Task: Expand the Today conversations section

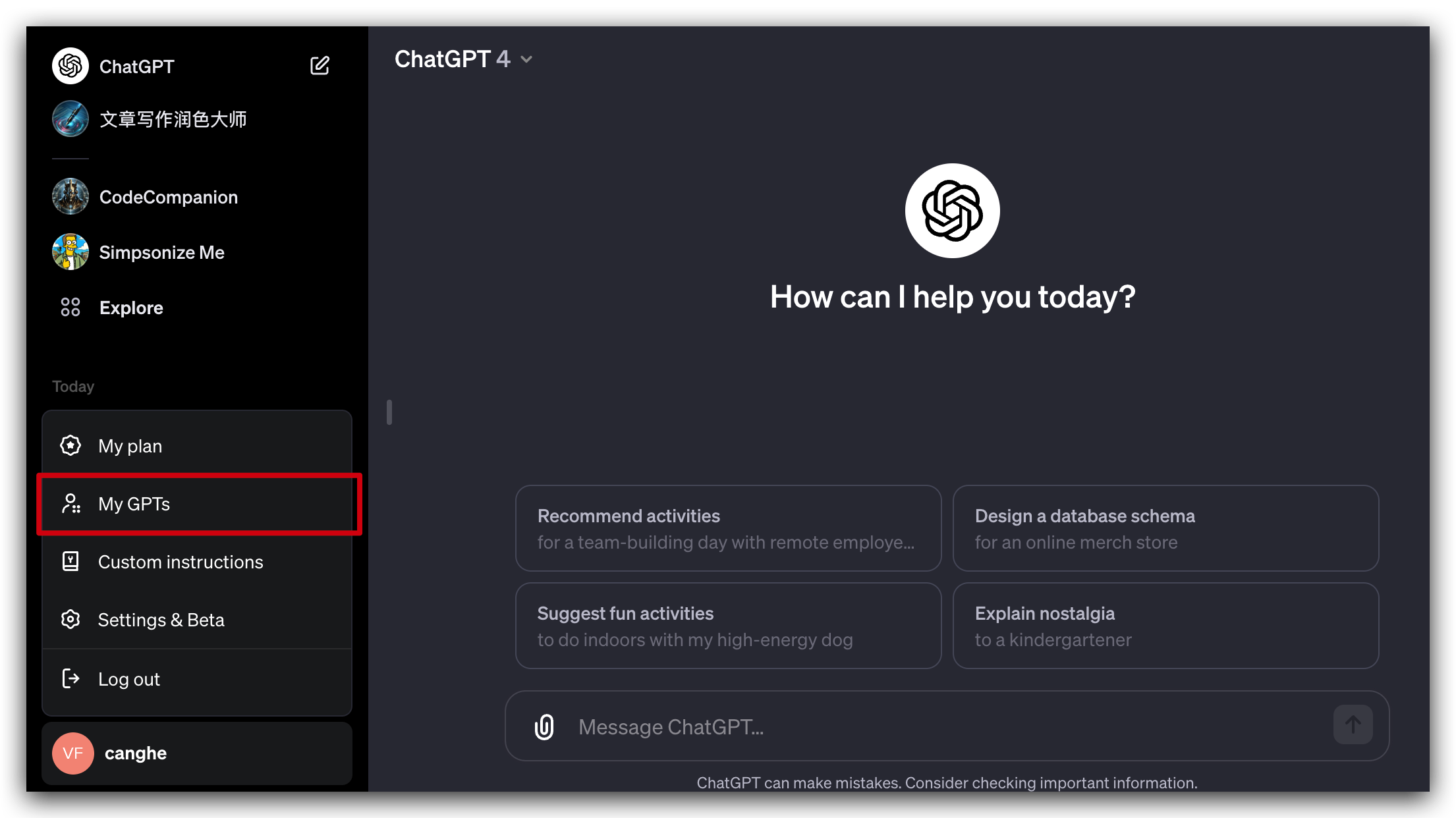Action: [x=74, y=386]
